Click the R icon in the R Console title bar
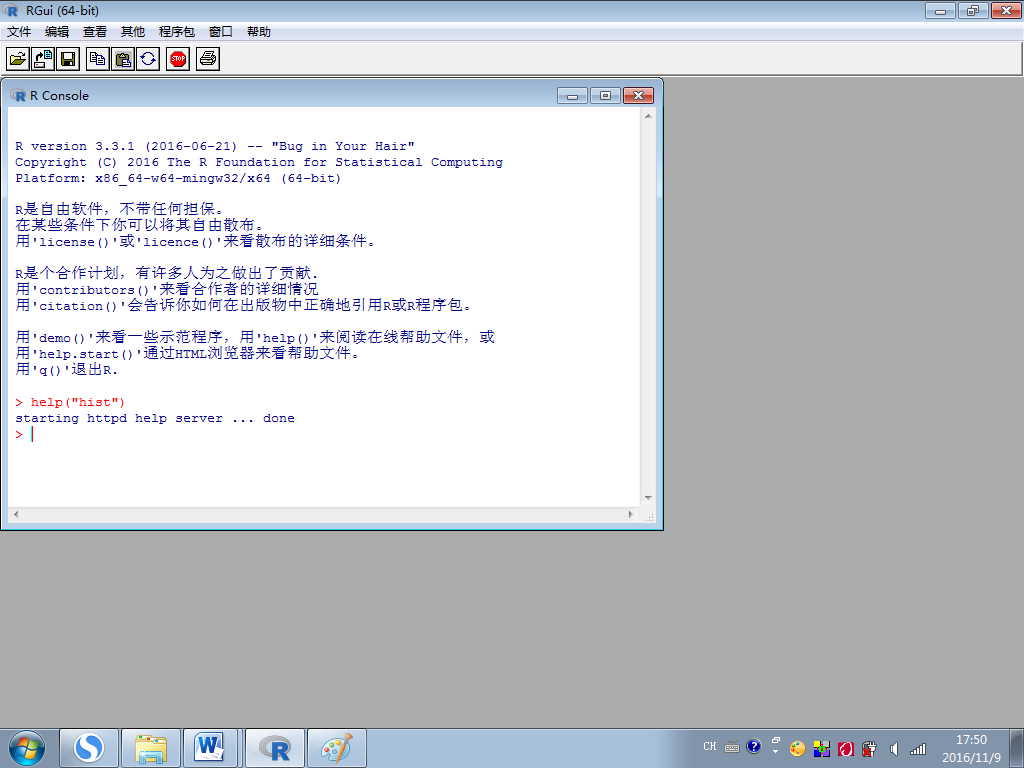Viewport: 1024px width, 768px height. pyautogui.click(x=18, y=95)
